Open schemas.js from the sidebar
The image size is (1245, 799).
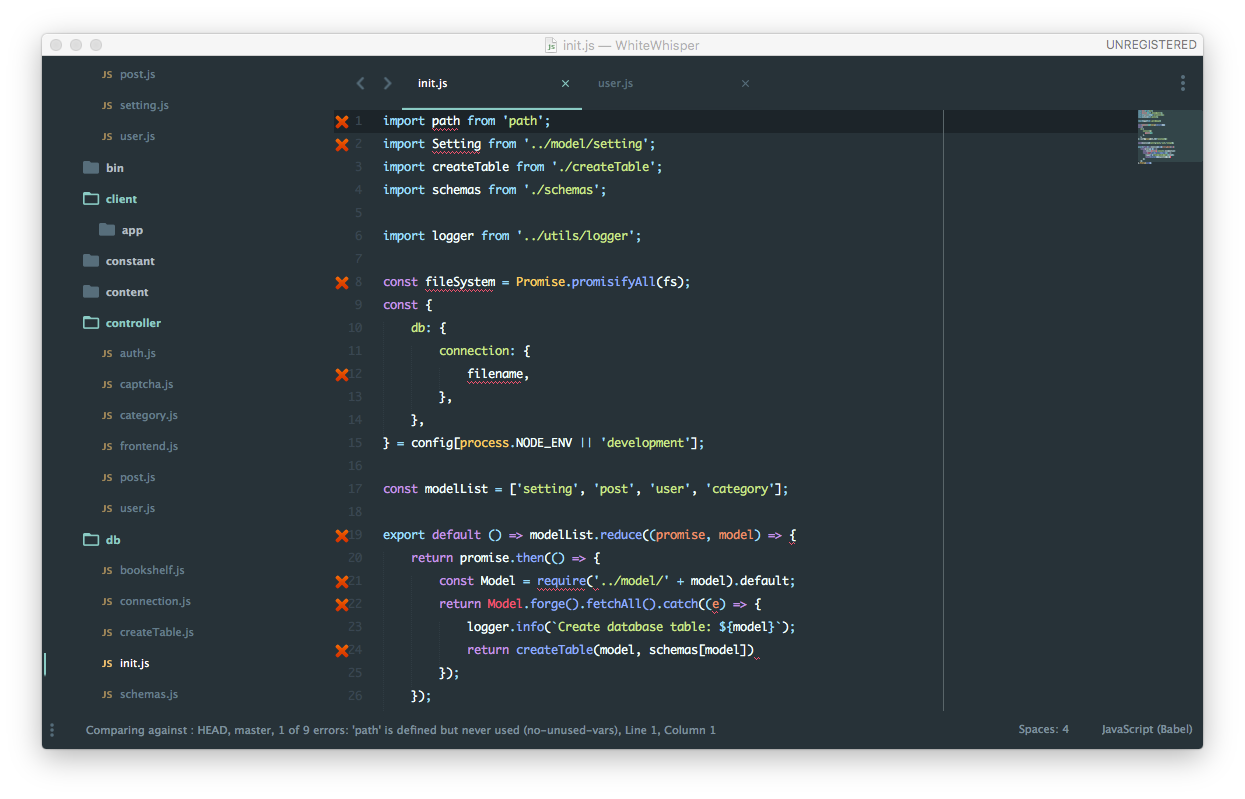[148, 694]
